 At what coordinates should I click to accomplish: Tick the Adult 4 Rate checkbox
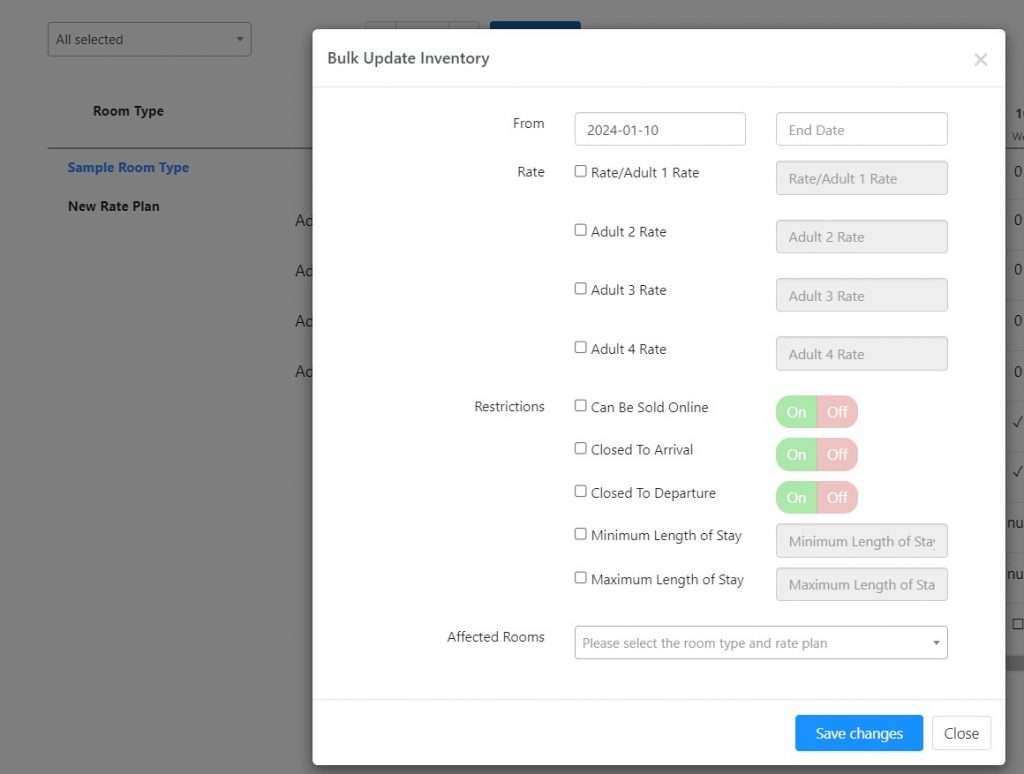(x=580, y=348)
